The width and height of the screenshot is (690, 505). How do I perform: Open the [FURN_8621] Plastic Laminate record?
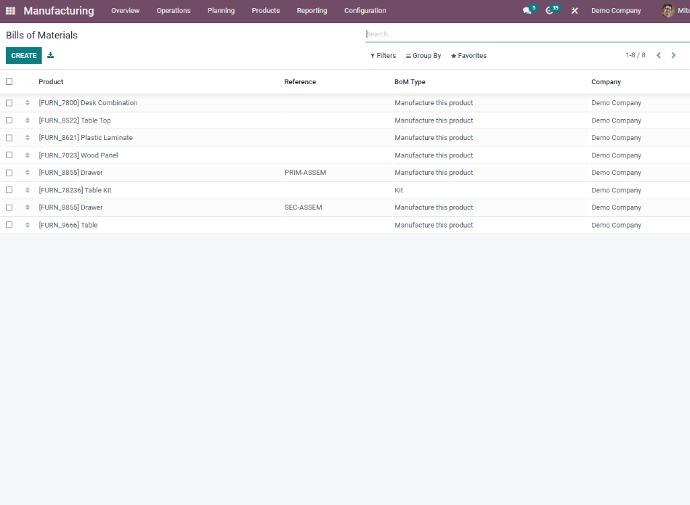click(x=85, y=138)
